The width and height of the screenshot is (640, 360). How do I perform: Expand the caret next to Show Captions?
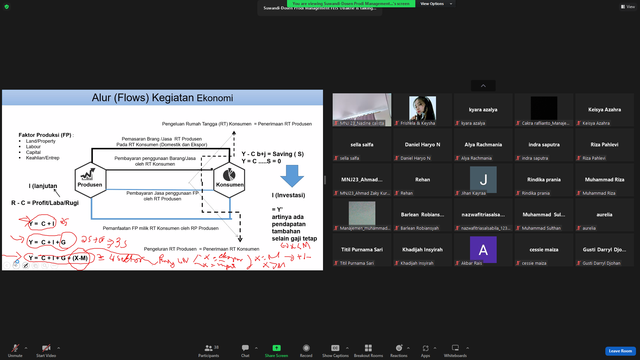347,348
